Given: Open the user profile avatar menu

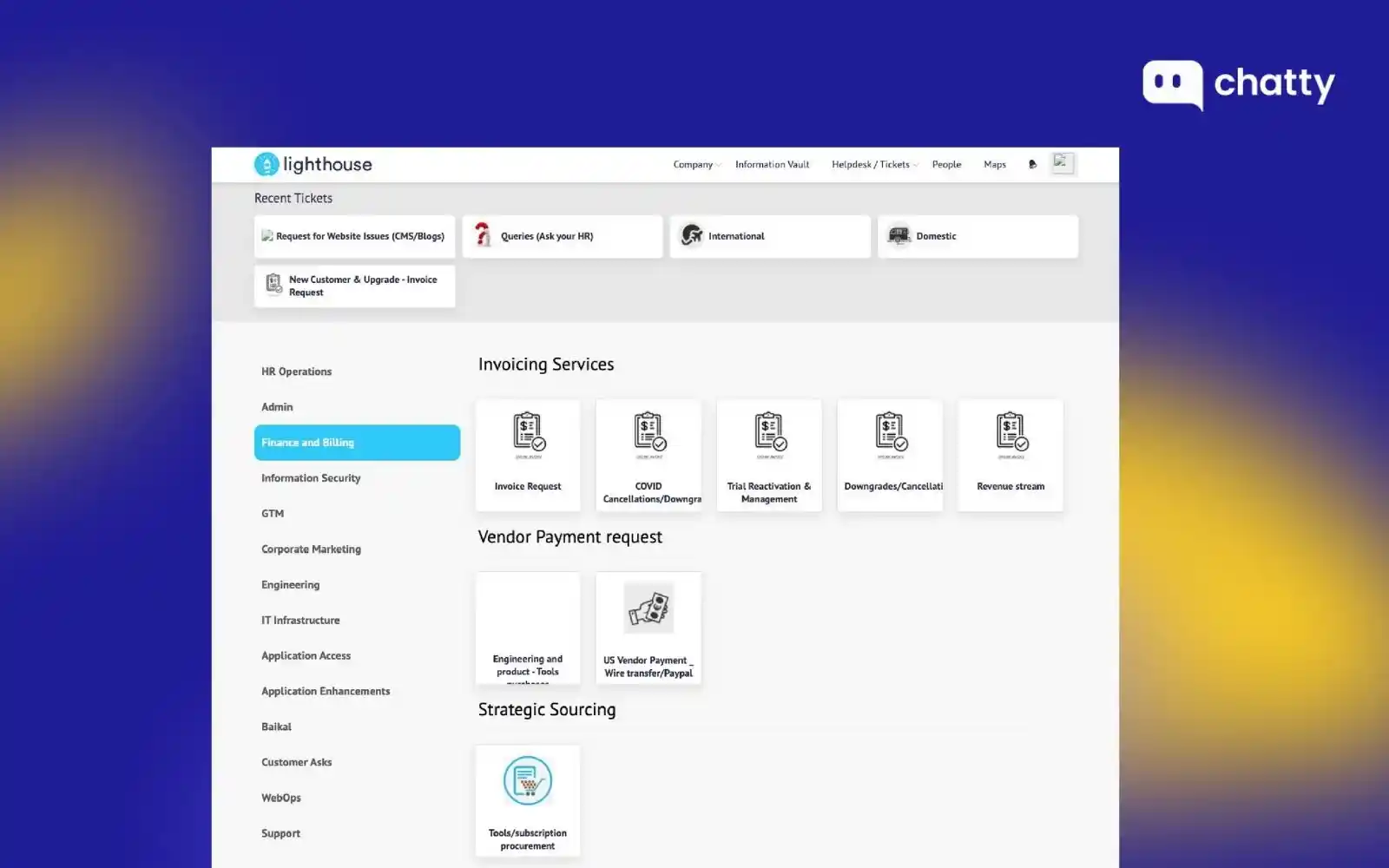Looking at the screenshot, I should (1063, 162).
